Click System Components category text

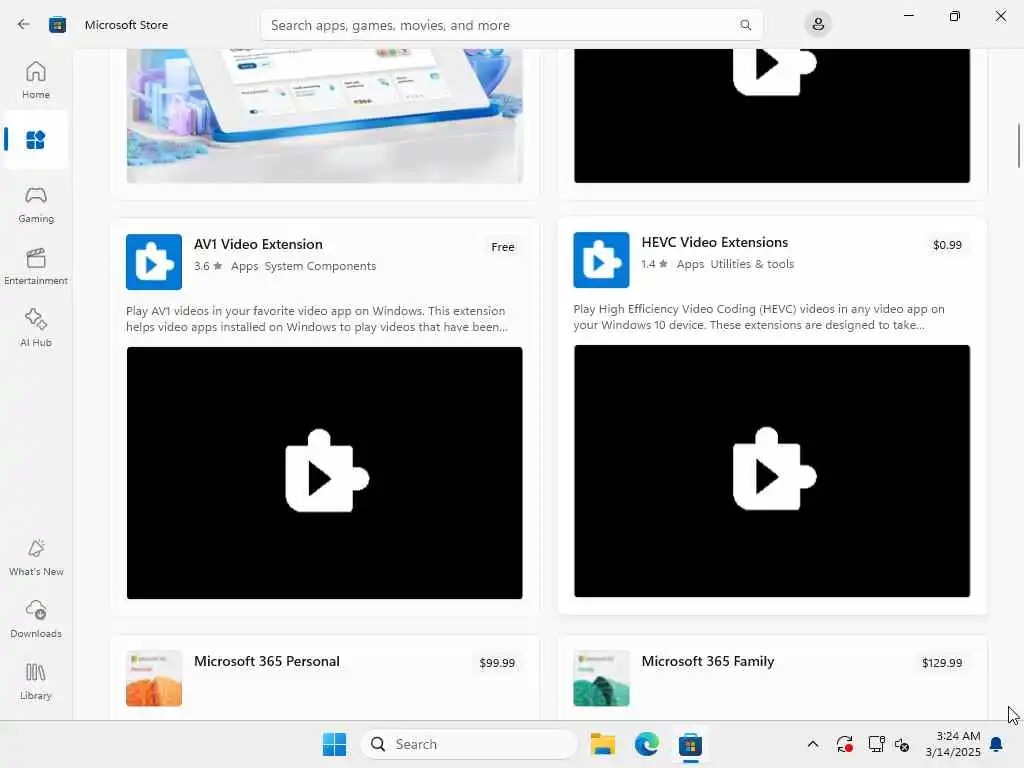[x=320, y=266]
